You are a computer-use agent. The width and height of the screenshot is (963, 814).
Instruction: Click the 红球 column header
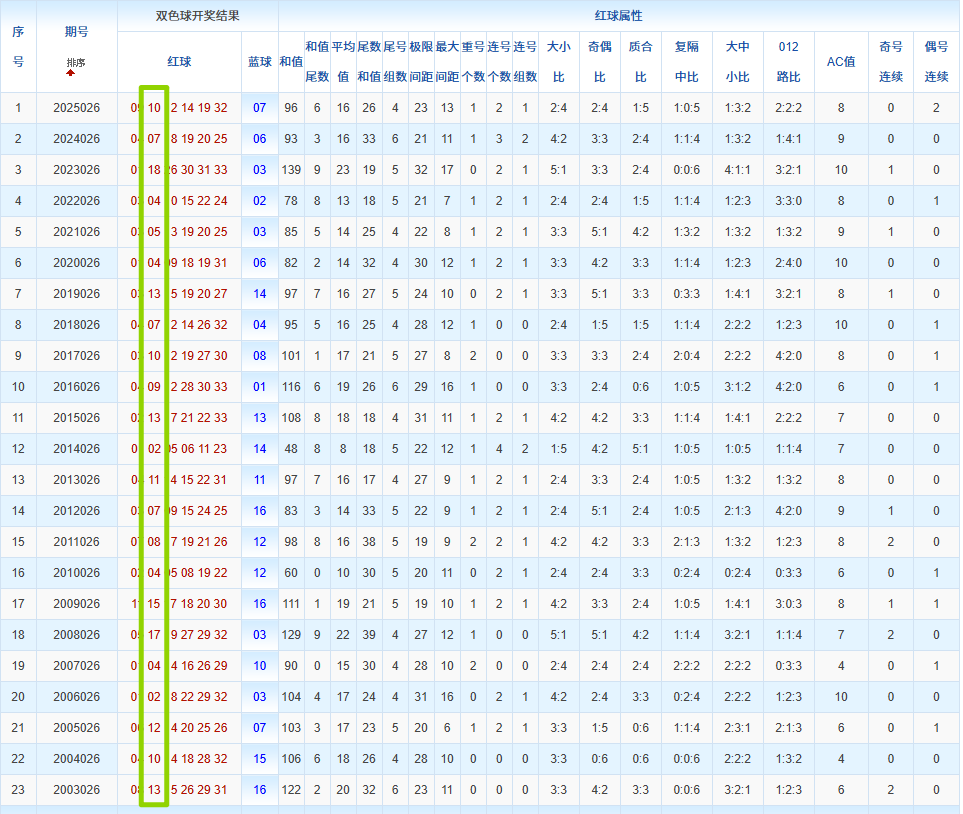(179, 61)
